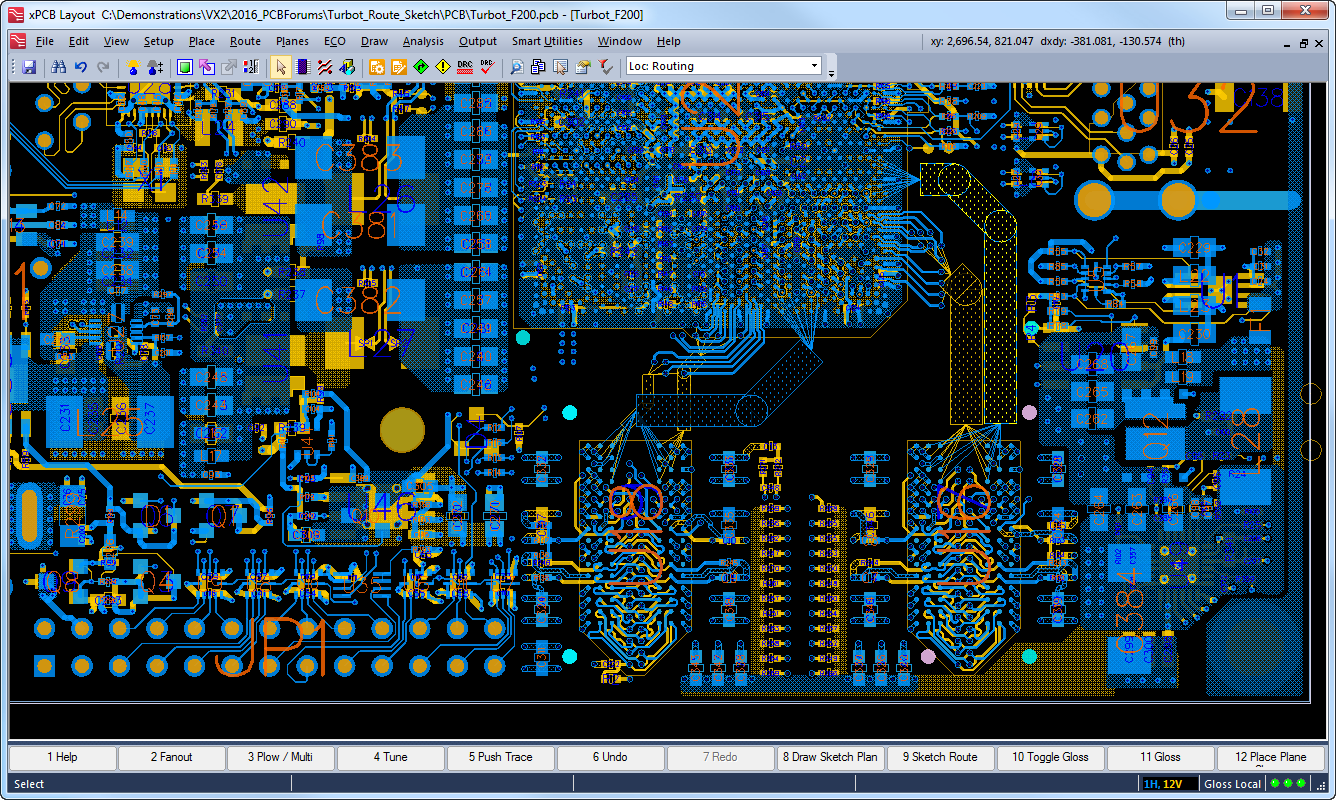Screen dimensions: 1336x800
Task: Expand the toolbar overflow chevron
Action: [x=831, y=72]
